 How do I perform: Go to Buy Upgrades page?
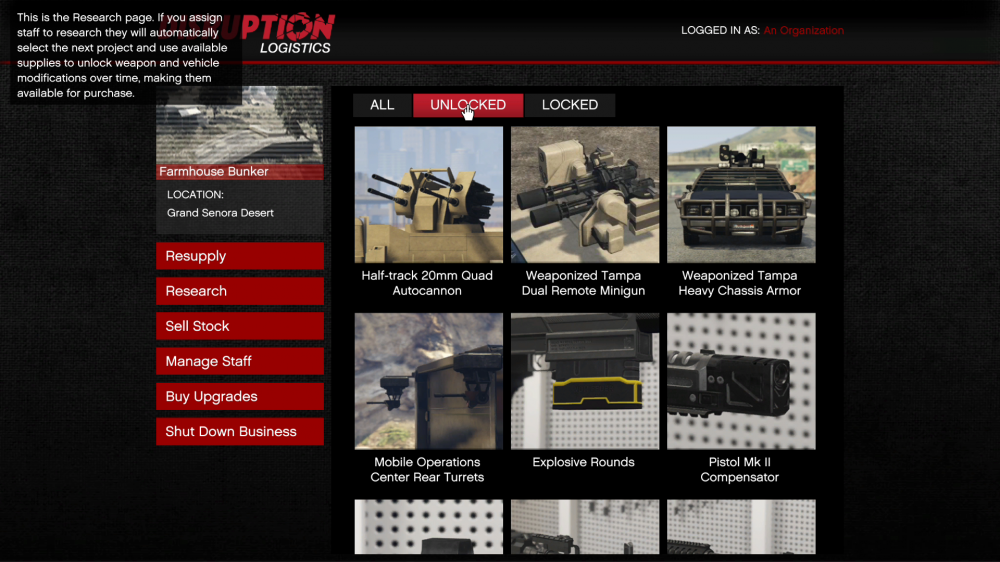point(240,396)
